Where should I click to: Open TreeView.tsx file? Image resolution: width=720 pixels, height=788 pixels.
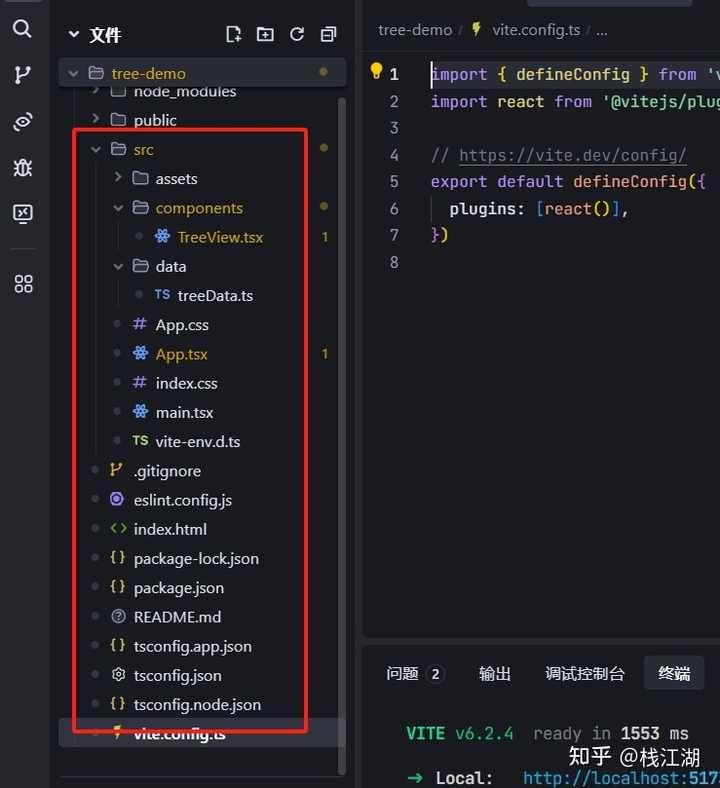220,237
